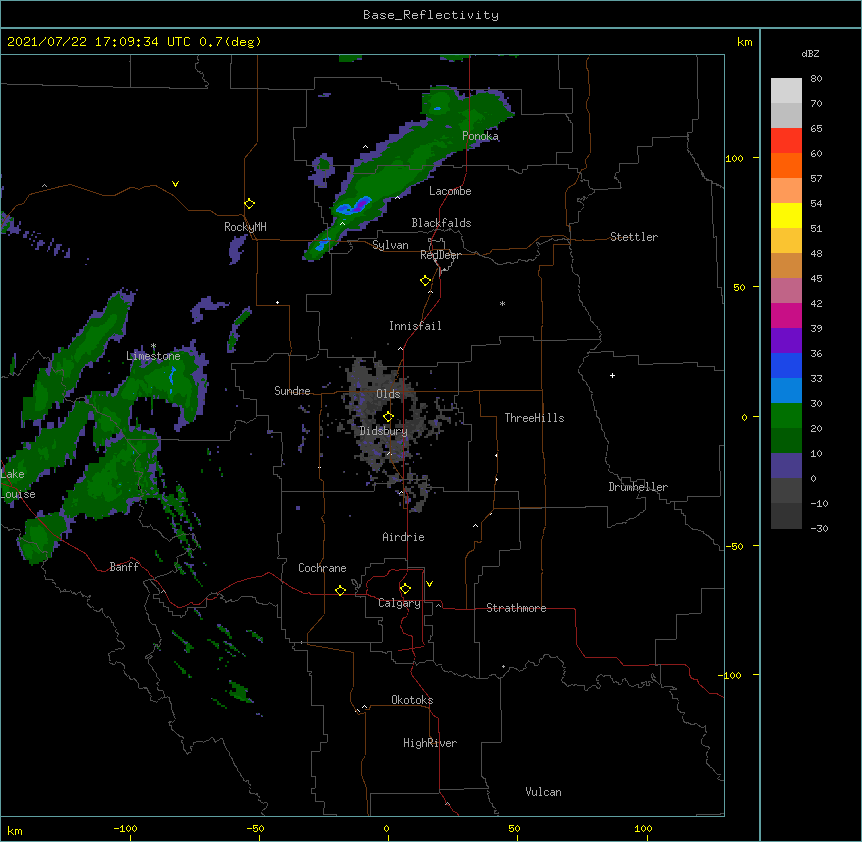Click the Okotoks city label
This screenshot has height=842, width=862.
point(412,700)
